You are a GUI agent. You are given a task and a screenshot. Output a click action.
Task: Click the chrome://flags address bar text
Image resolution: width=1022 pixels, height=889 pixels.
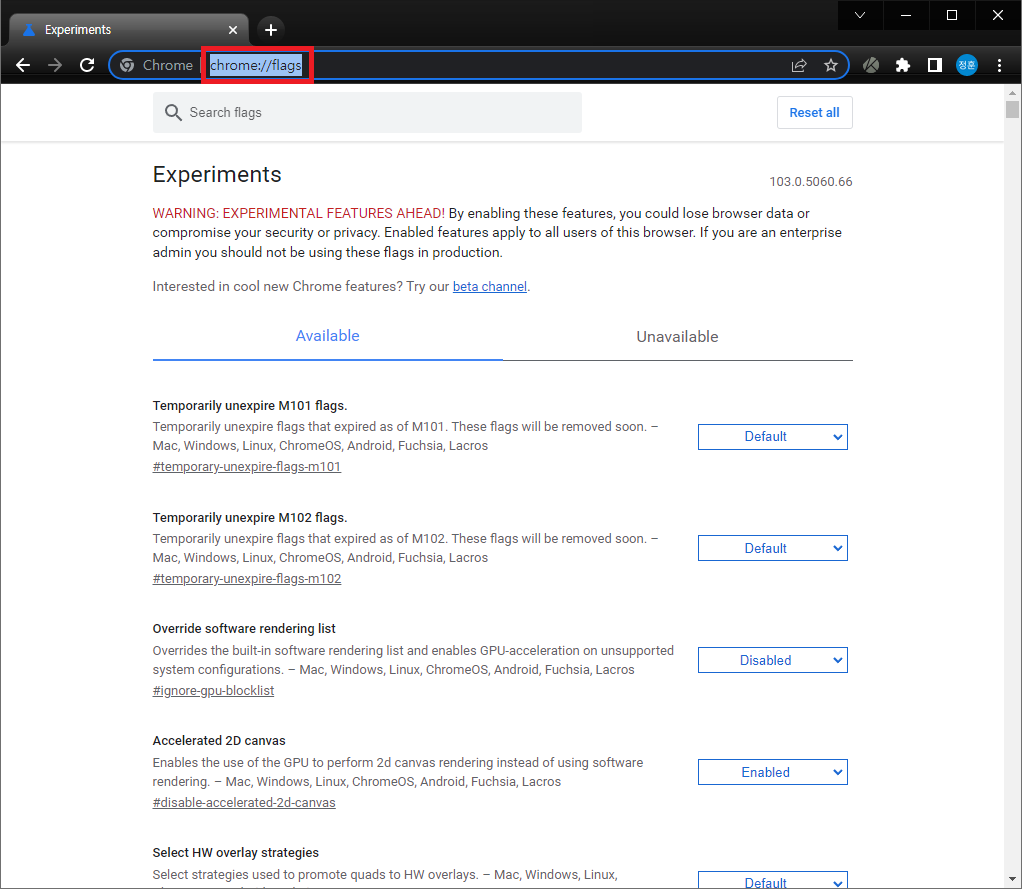256,65
